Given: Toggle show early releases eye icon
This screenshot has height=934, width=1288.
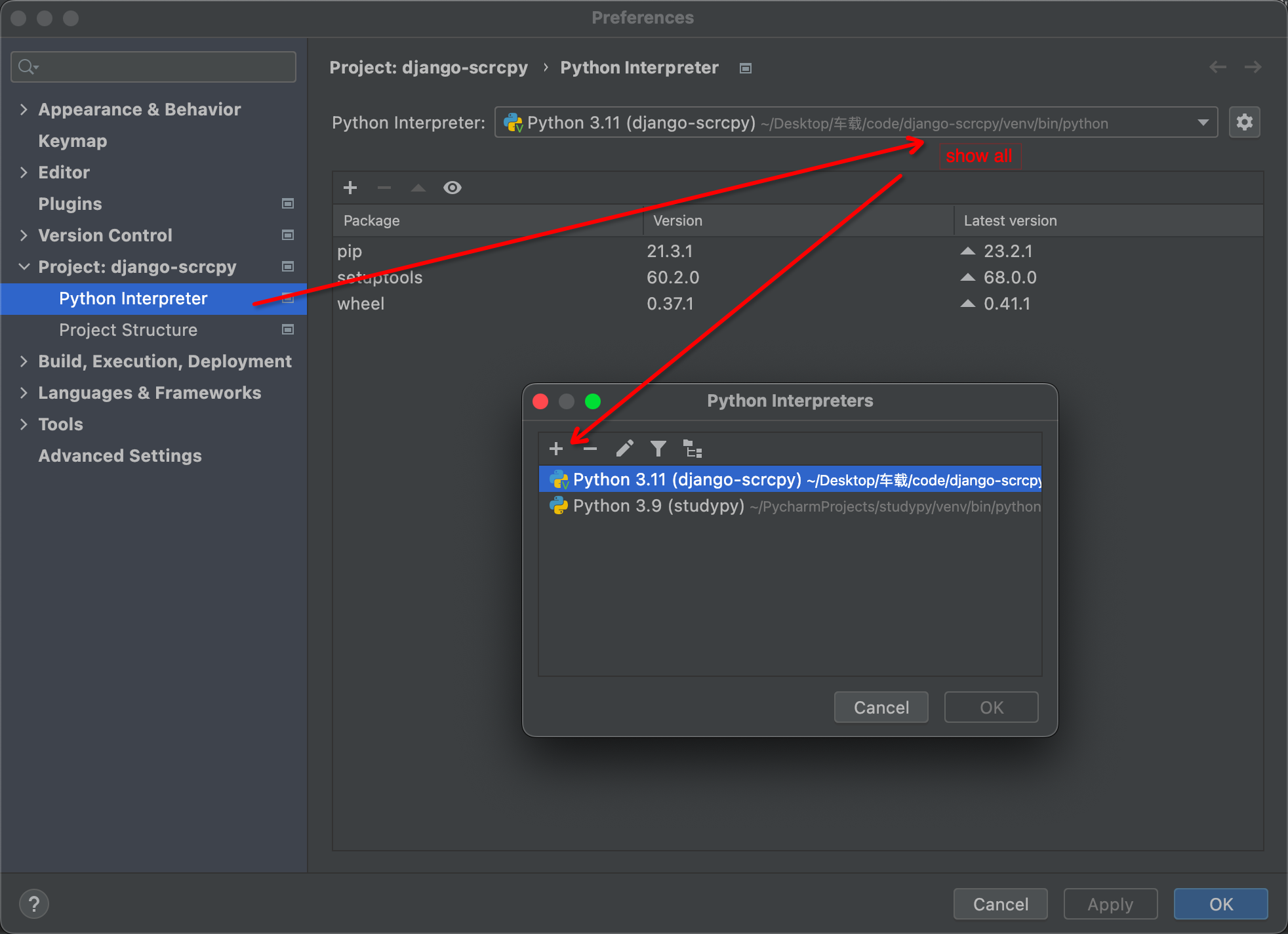Looking at the screenshot, I should (453, 188).
